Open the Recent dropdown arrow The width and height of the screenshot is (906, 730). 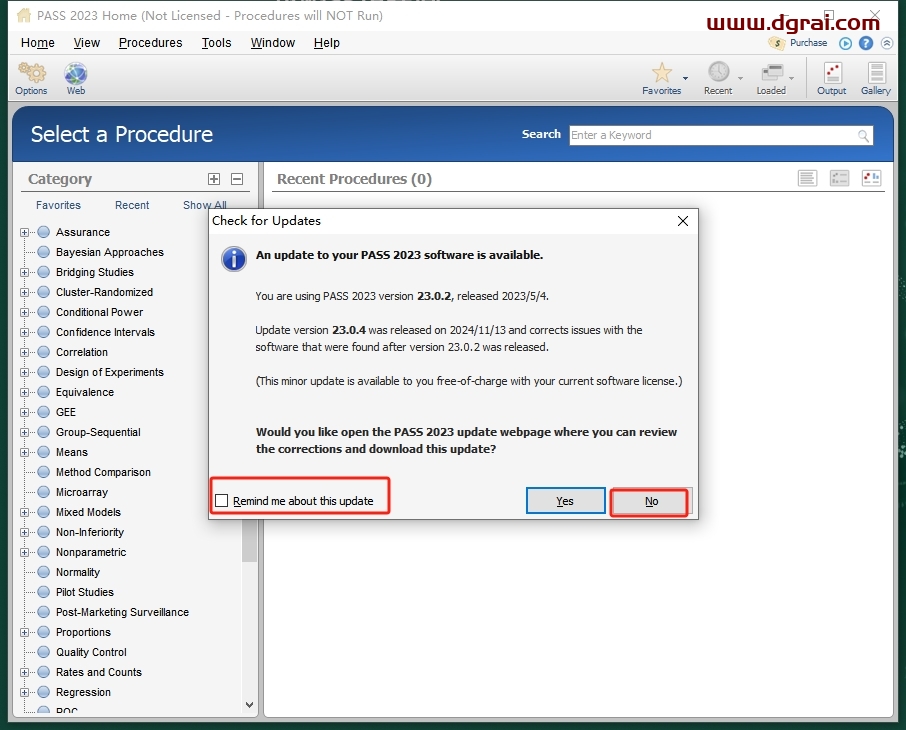click(740, 78)
